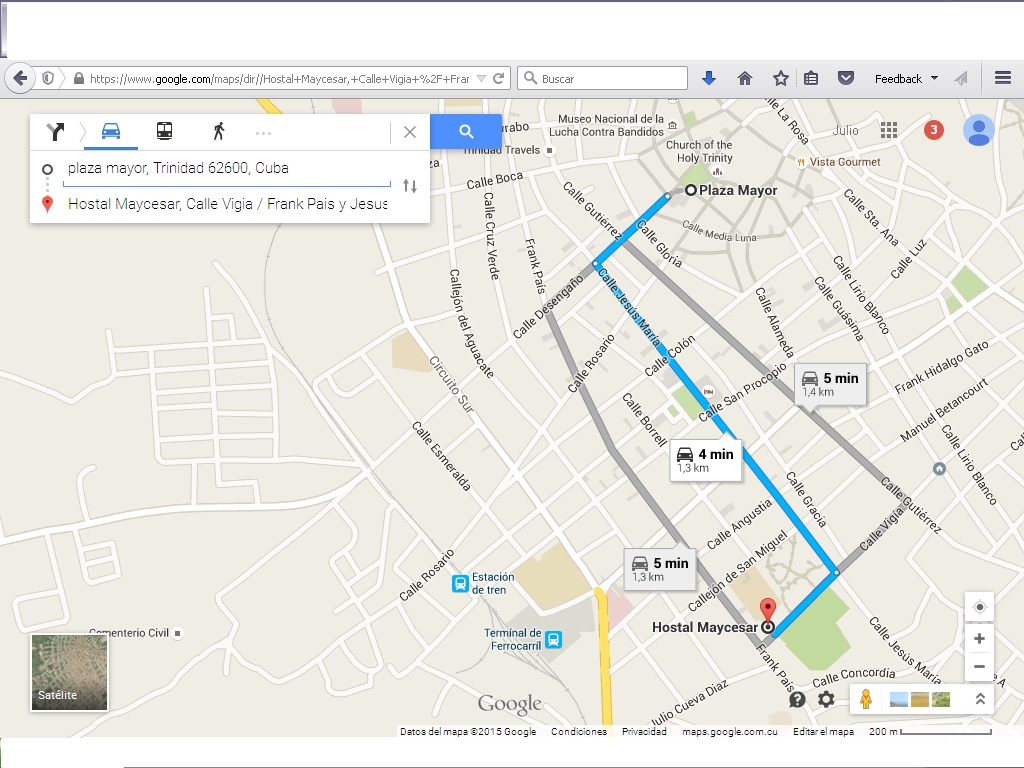Show my location target button
This screenshot has height=768, width=1024.
[x=979, y=607]
